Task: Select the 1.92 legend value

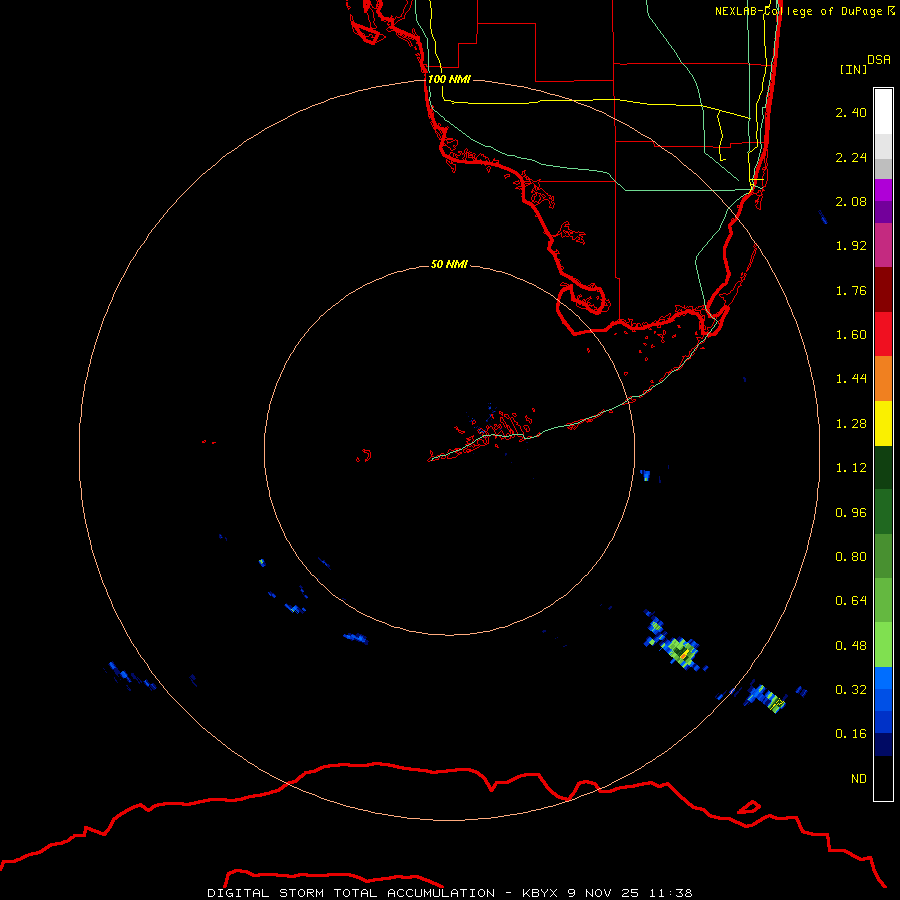Action: click(851, 246)
